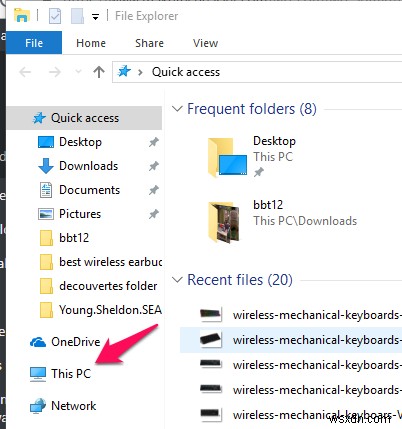
Task: Click the This PC computer icon
Action: click(x=38, y=374)
